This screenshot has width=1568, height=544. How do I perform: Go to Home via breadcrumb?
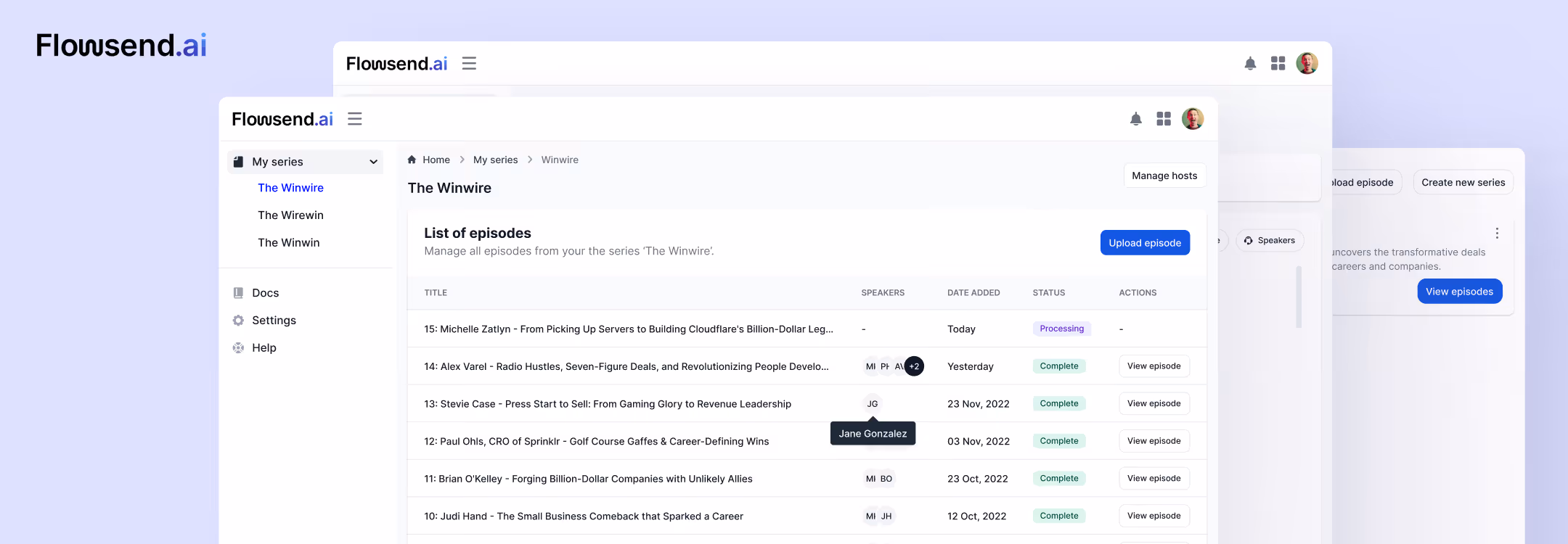436,160
